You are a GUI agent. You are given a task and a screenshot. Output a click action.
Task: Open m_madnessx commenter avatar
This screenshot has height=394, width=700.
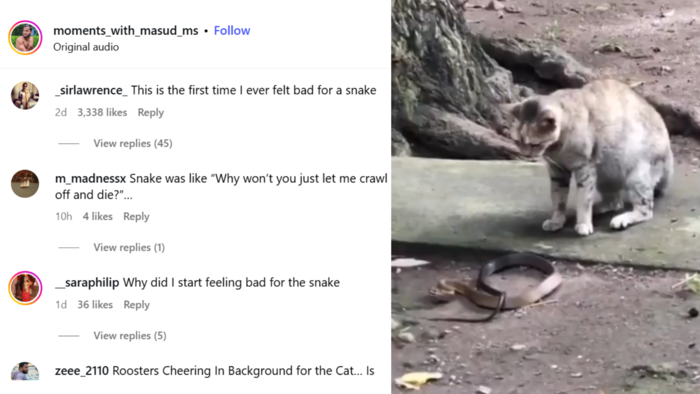tap(25, 183)
